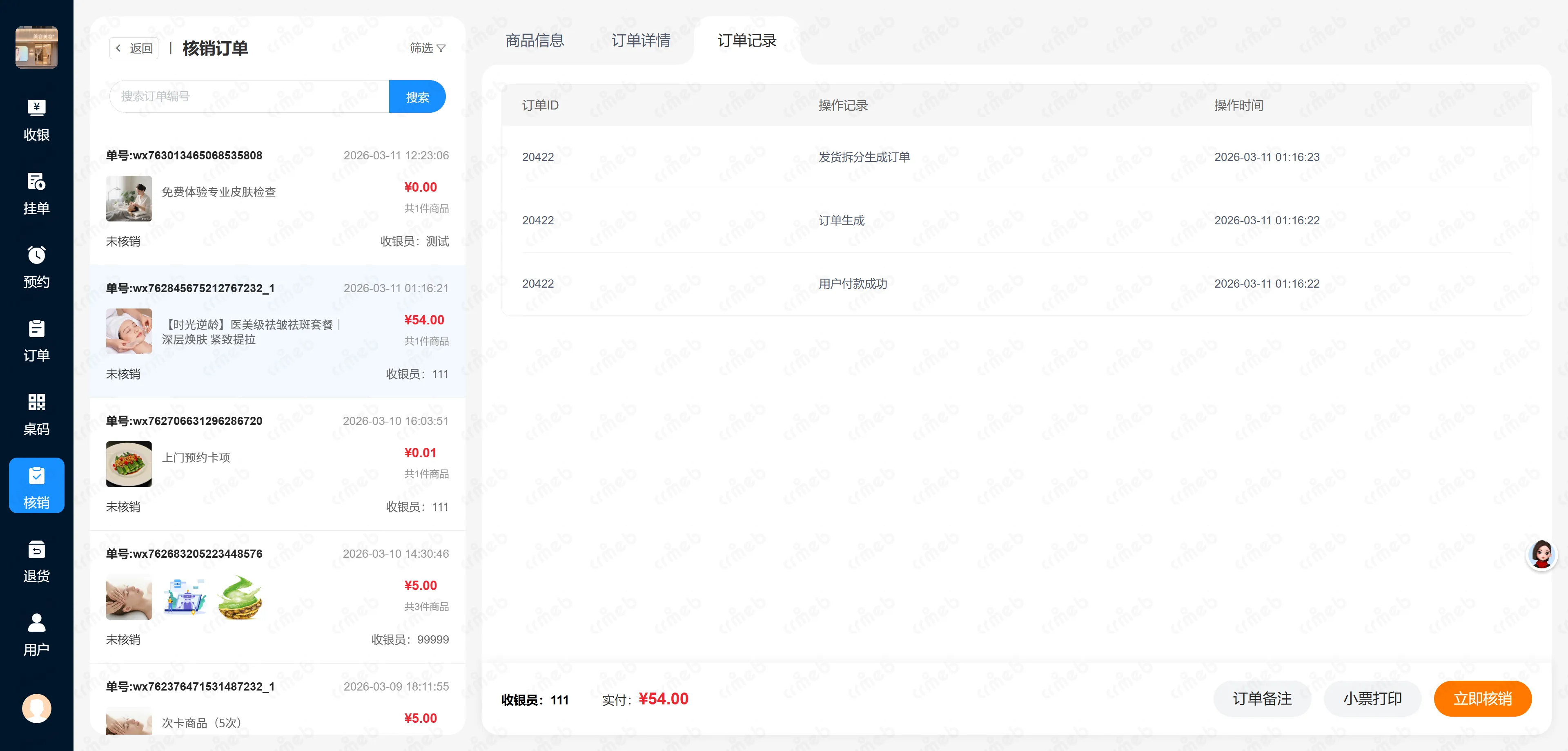
Task: Click the 核销订单 page title
Action: pos(215,48)
